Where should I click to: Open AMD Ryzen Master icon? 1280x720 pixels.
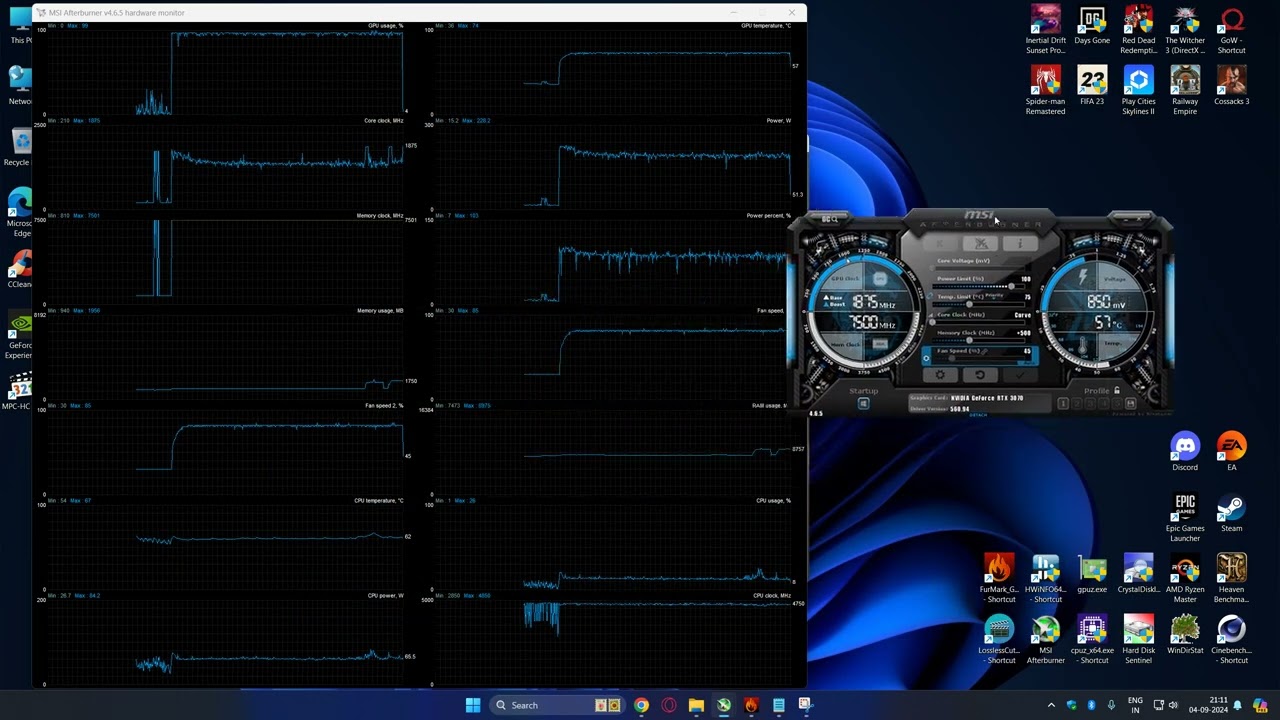pos(1185,579)
